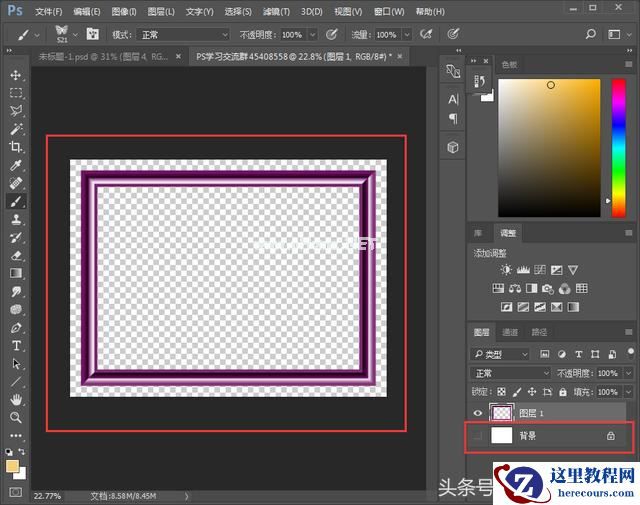Show the 背景 layer visibility box
The height and width of the screenshot is (505, 640).
point(478,436)
